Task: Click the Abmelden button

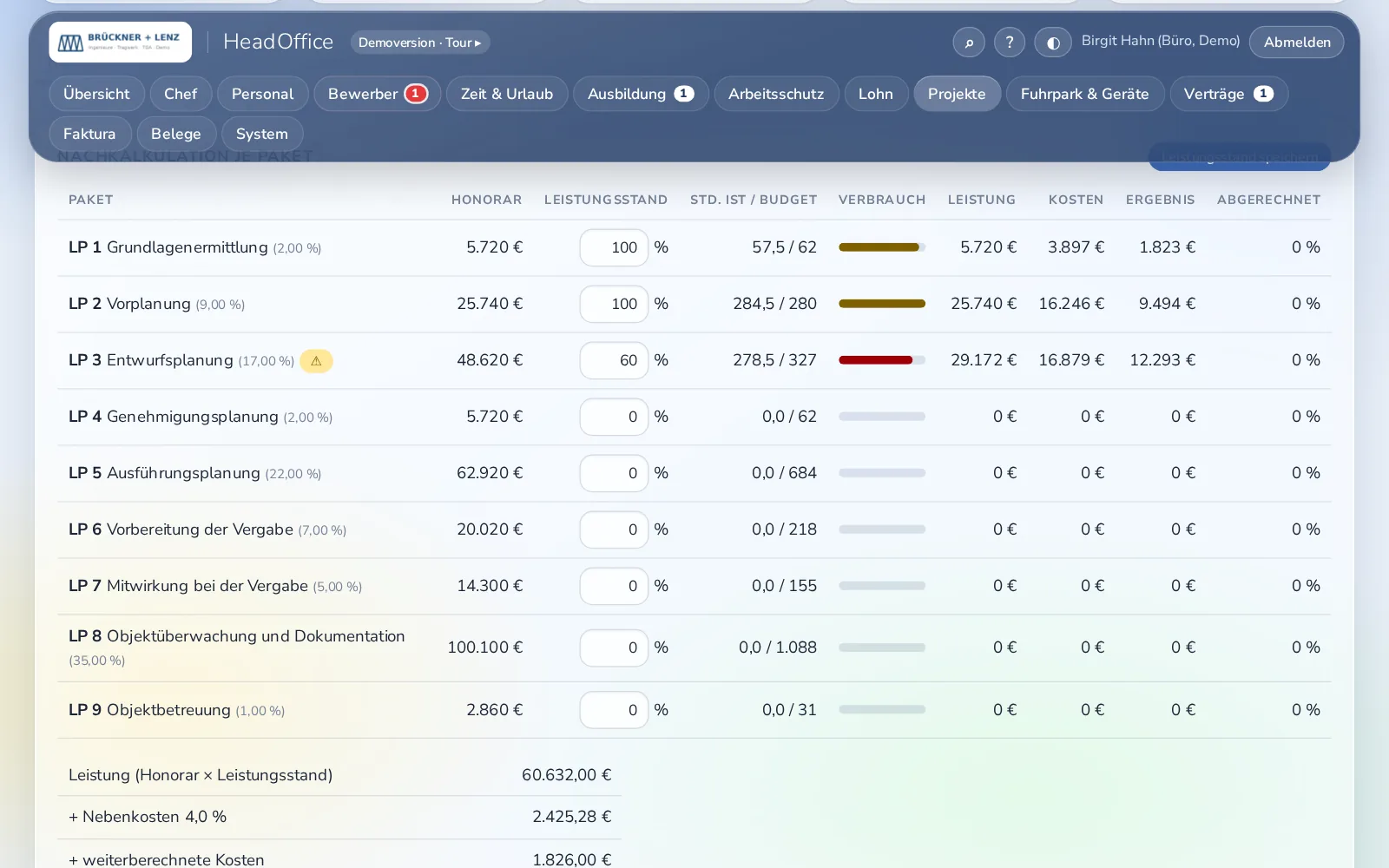Action: coord(1297,42)
